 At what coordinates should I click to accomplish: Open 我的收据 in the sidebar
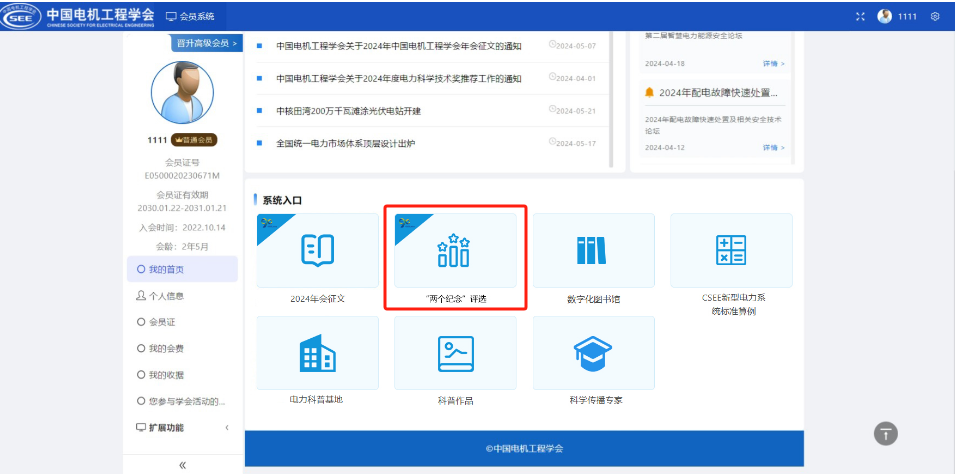tap(182, 375)
